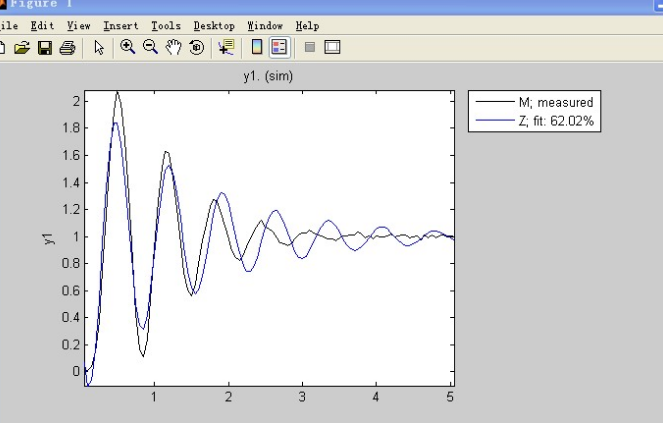Select the Pan hand tool
The width and height of the screenshot is (663, 423).
click(x=173, y=47)
